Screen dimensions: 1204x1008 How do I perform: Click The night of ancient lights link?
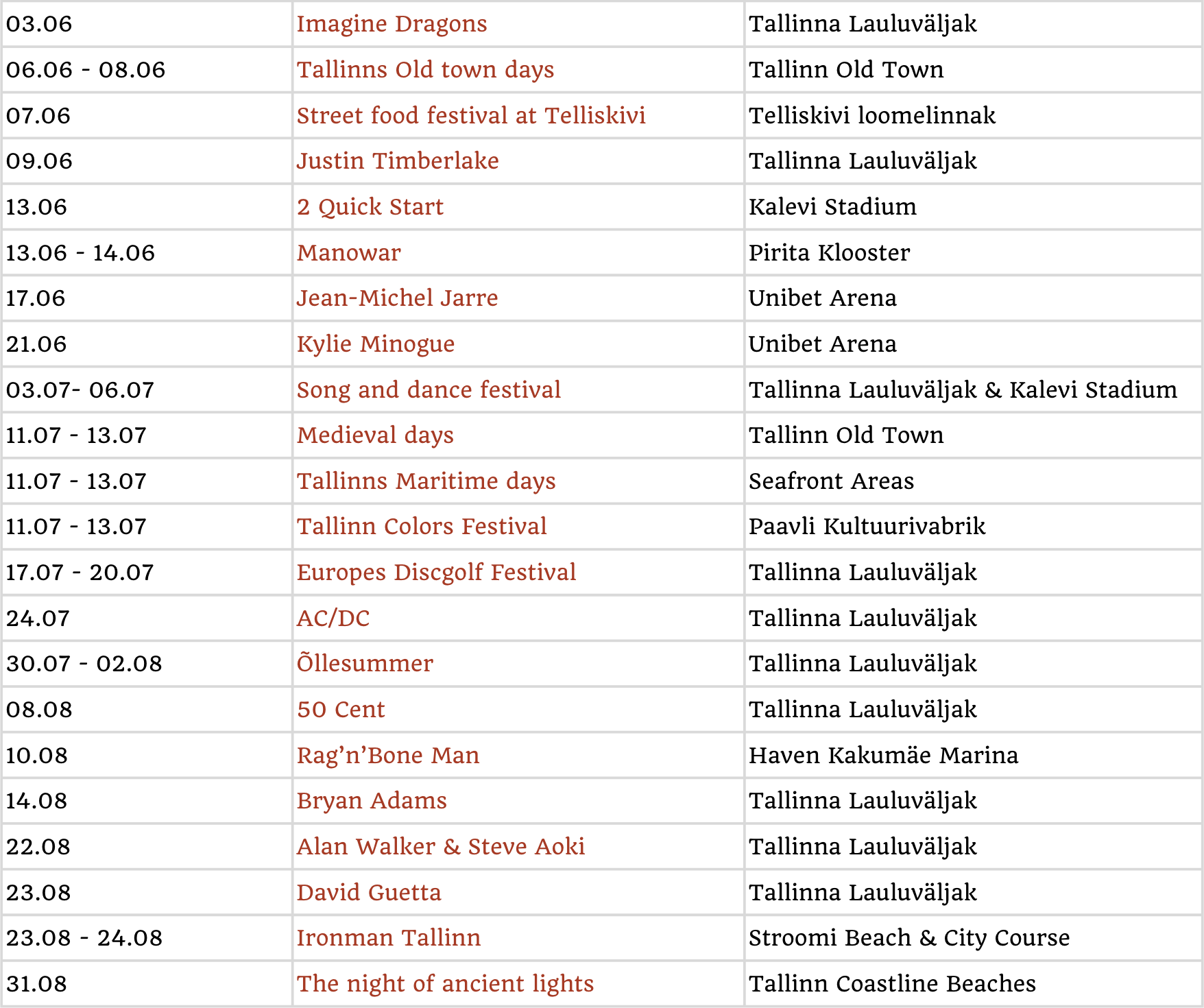[x=445, y=985]
